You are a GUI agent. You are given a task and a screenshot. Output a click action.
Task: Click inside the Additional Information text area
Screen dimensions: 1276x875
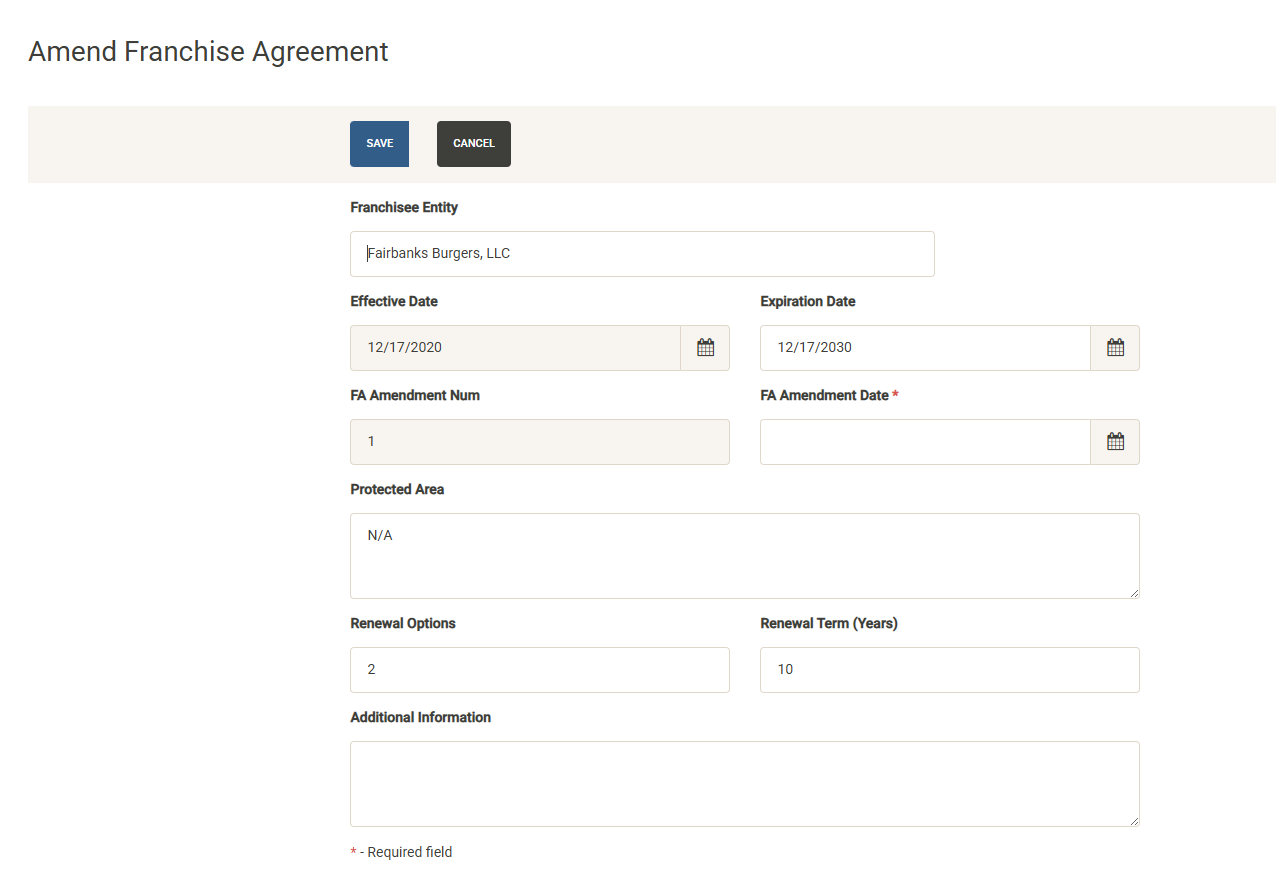point(745,784)
